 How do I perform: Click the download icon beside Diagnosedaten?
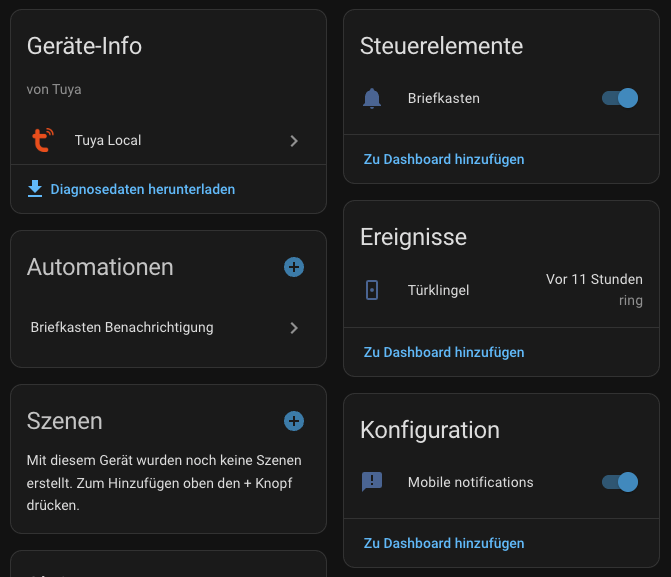click(35, 188)
